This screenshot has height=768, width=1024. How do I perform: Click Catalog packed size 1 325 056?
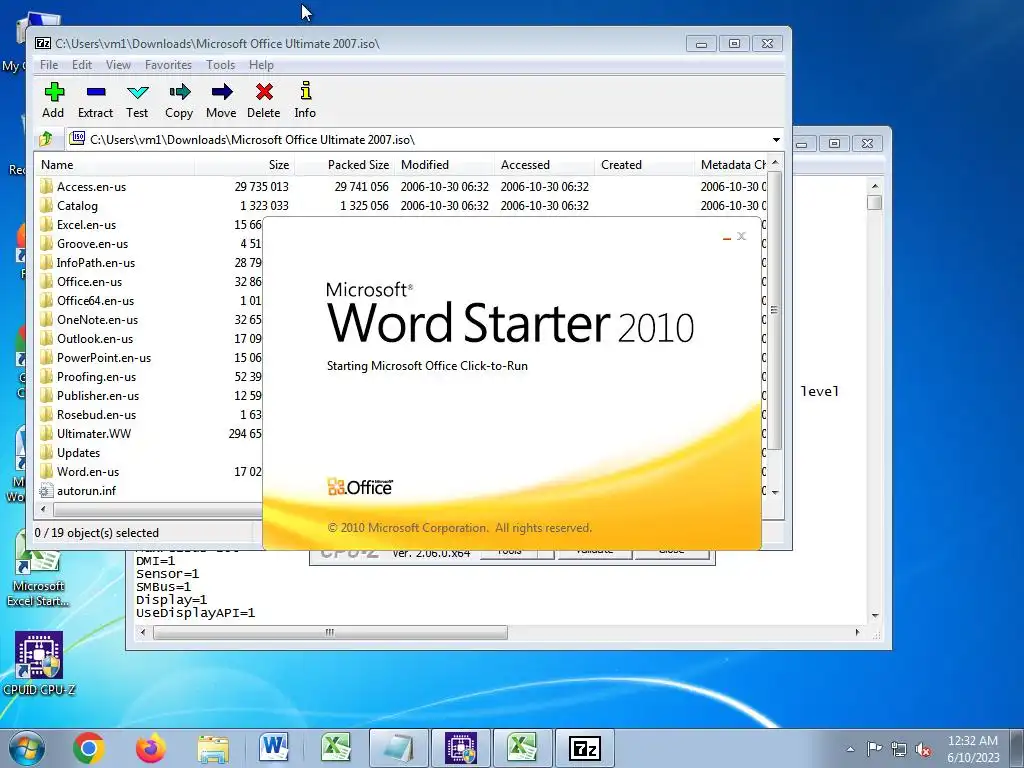tap(364, 206)
